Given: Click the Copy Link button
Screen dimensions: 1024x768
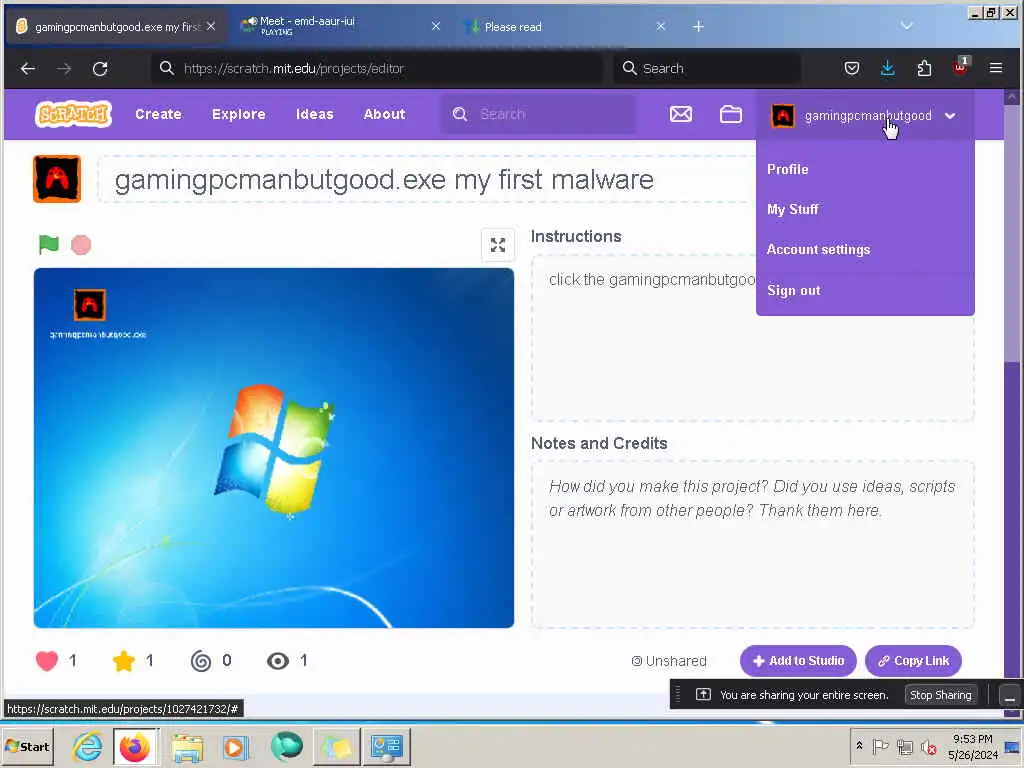Looking at the screenshot, I should (913, 661).
